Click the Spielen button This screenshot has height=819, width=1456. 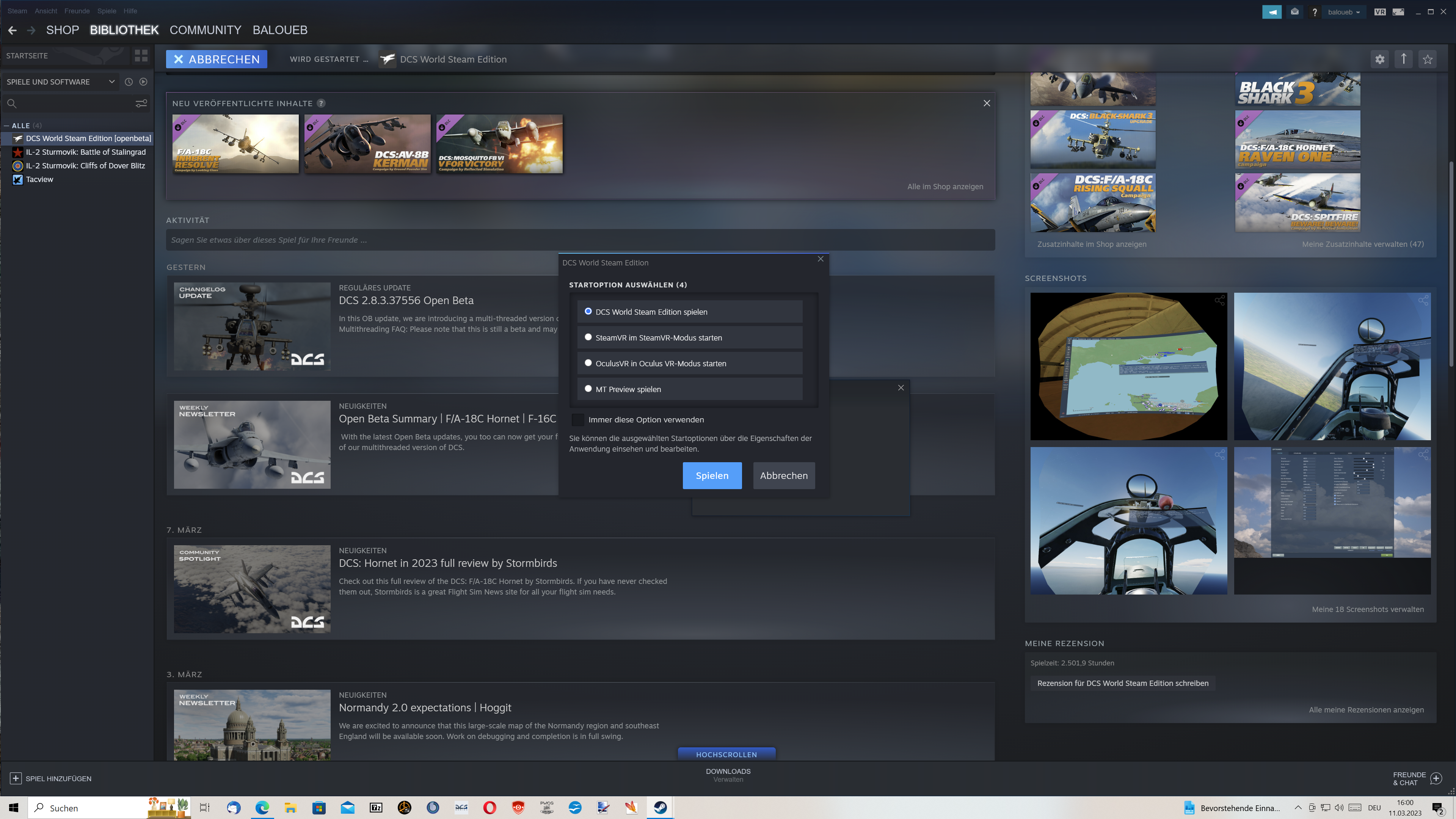(x=712, y=475)
